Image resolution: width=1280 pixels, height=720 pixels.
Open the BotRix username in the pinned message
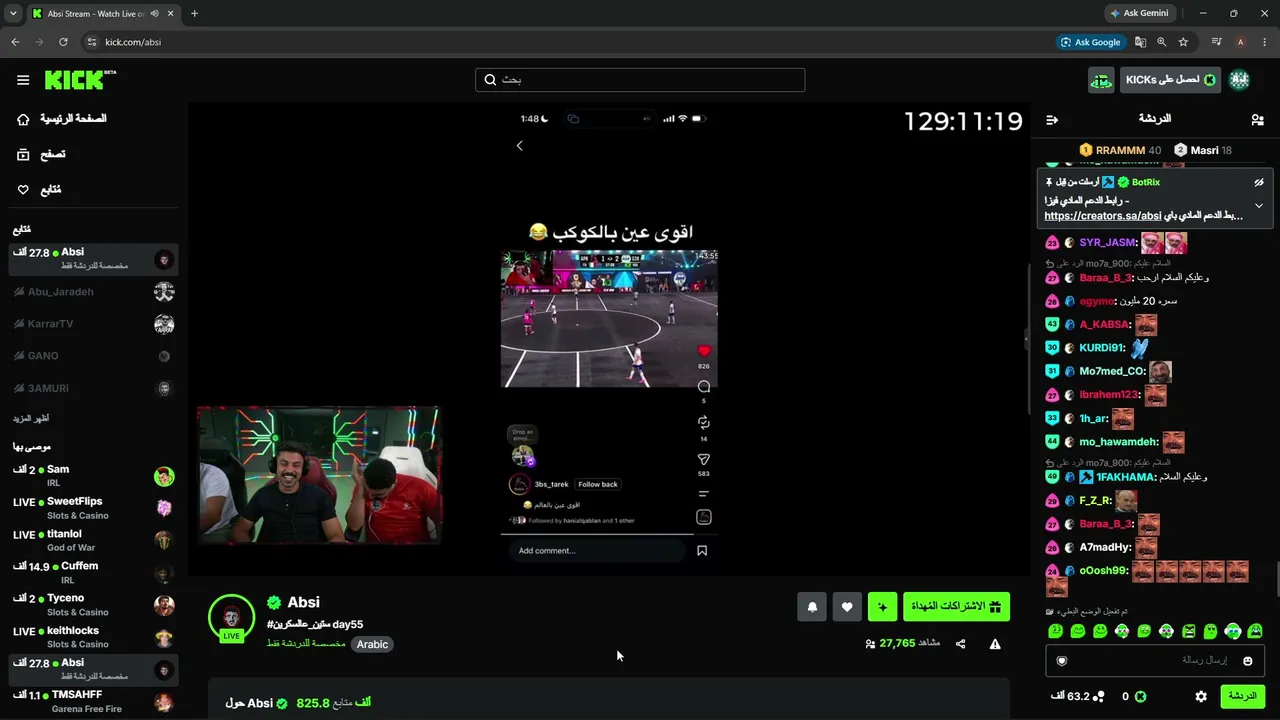coord(1146,182)
